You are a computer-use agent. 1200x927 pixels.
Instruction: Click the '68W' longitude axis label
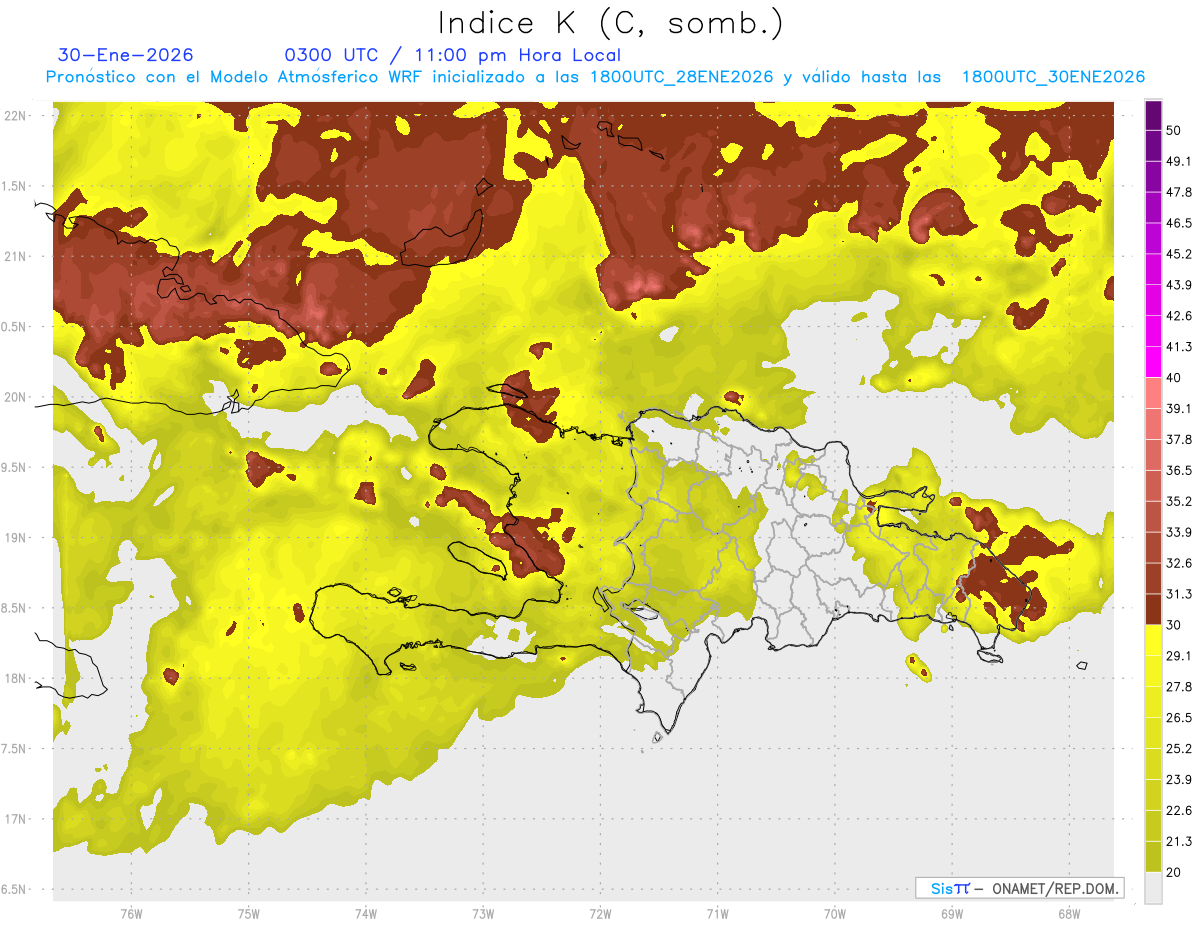[1068, 914]
